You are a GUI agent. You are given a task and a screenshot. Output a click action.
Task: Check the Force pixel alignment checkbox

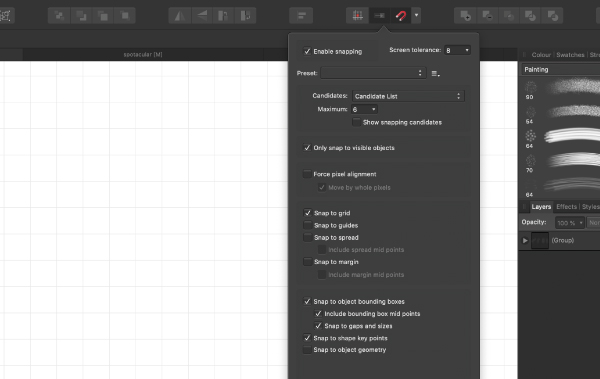(x=307, y=174)
